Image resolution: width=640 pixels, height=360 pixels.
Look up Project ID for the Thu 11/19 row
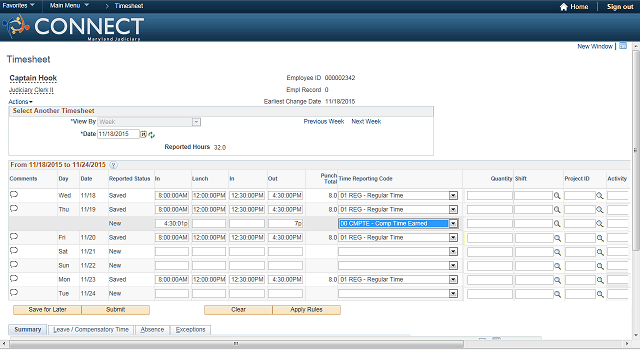point(600,210)
